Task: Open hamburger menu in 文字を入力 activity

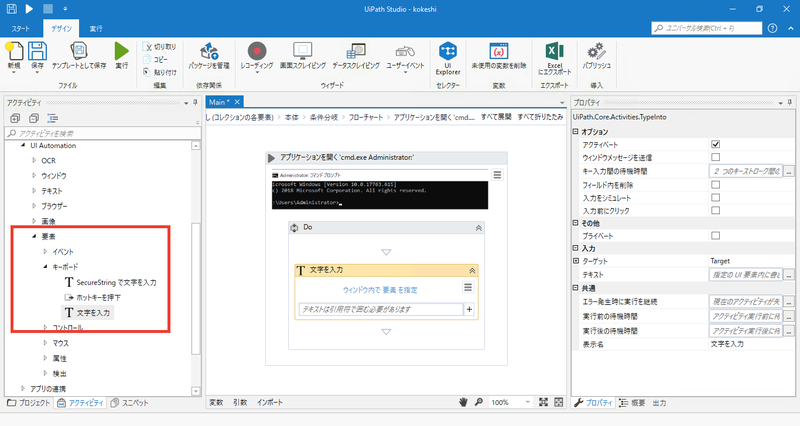Action: 468,288
